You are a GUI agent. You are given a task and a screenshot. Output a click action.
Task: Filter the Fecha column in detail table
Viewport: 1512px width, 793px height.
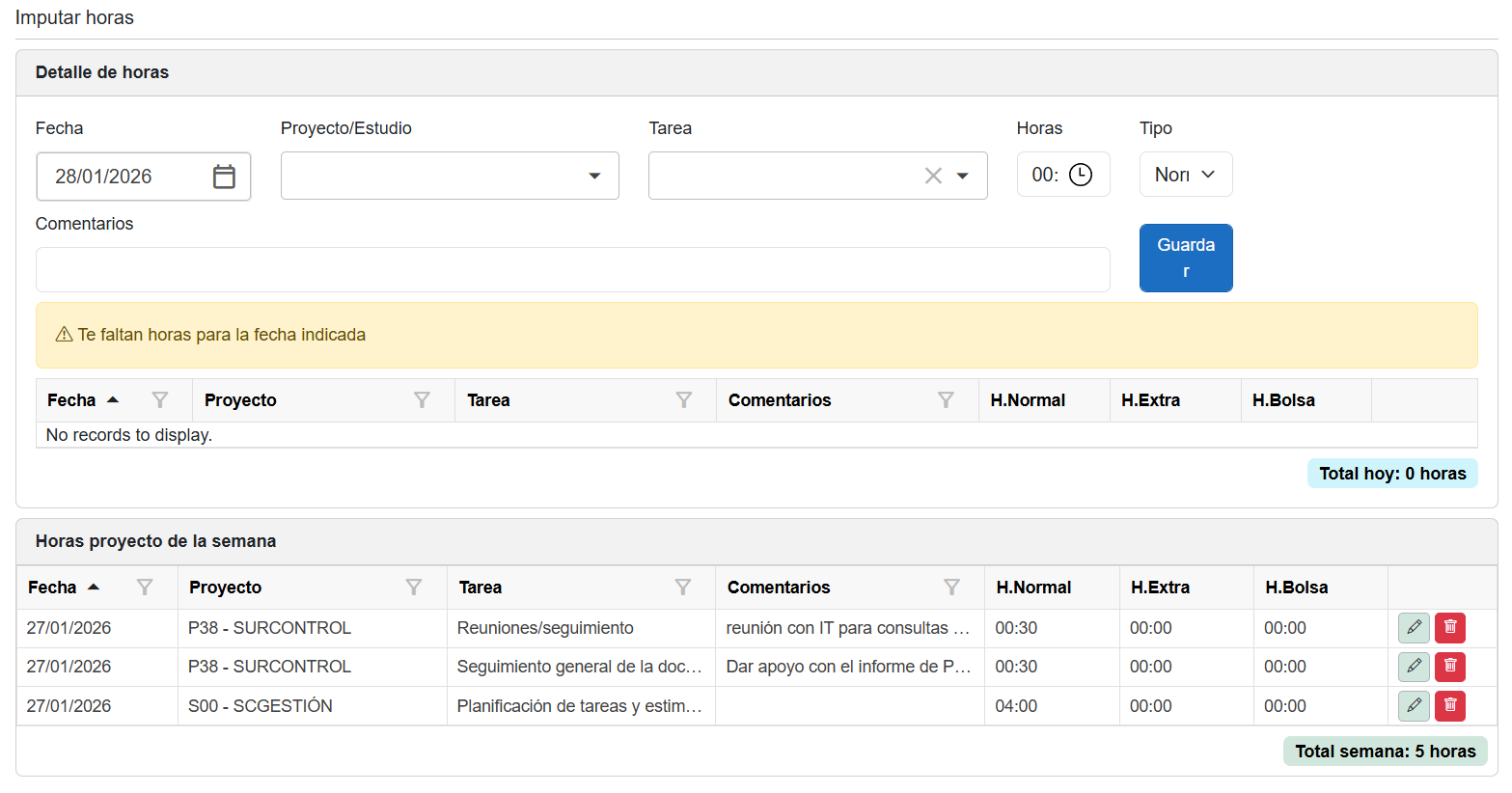tap(160, 400)
